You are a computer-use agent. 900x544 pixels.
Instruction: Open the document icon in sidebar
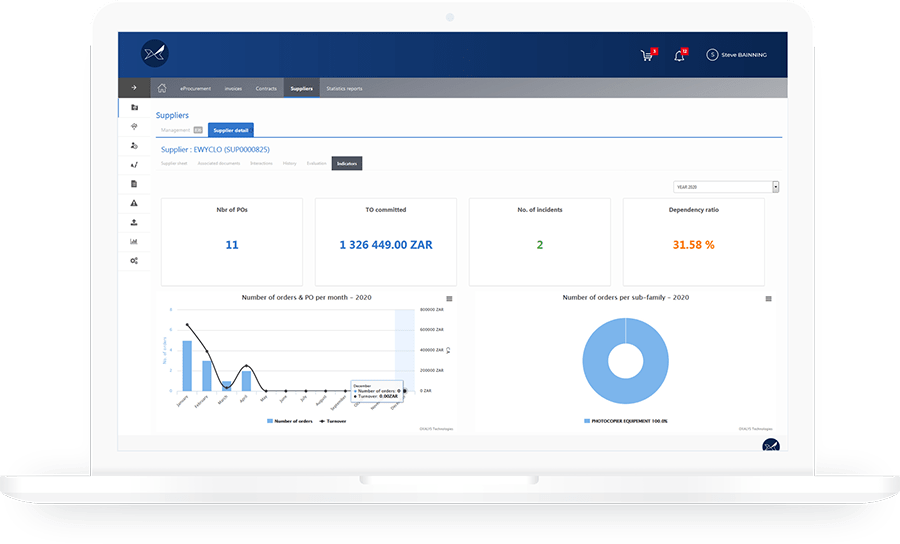click(134, 184)
